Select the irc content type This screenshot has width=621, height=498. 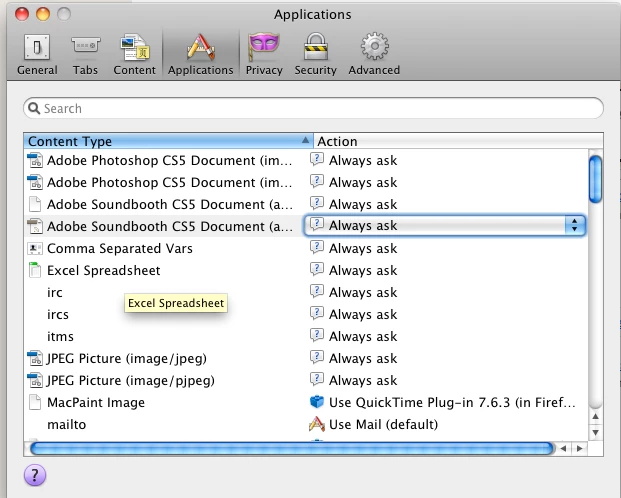pyautogui.click(x=55, y=292)
